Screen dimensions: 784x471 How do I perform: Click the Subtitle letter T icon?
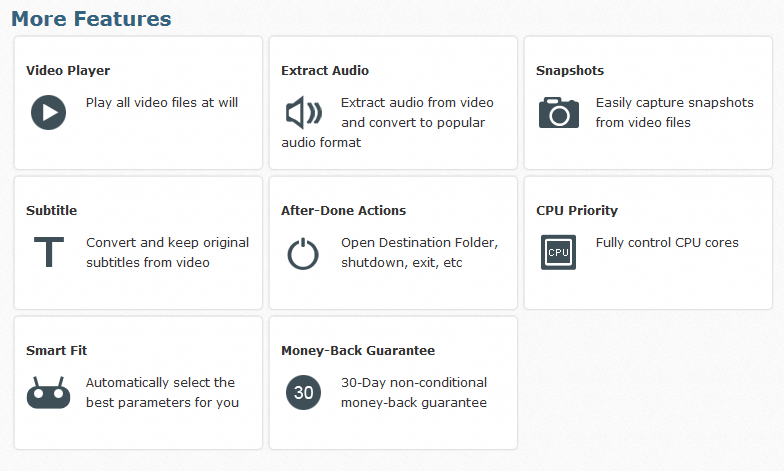pos(48,252)
